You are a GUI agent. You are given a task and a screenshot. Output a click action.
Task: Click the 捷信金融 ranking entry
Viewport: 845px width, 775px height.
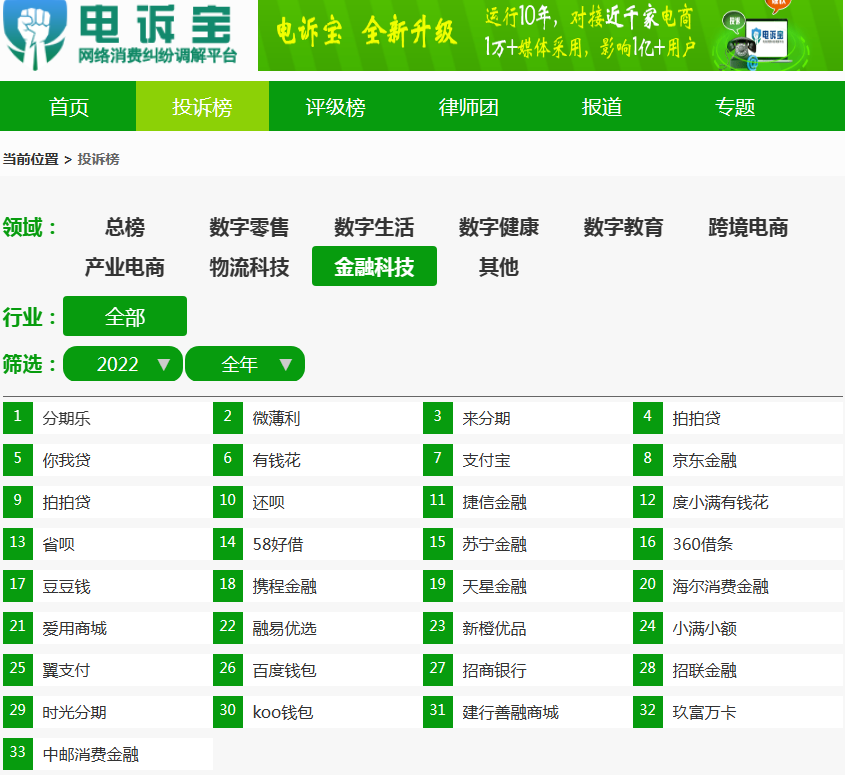[528, 502]
